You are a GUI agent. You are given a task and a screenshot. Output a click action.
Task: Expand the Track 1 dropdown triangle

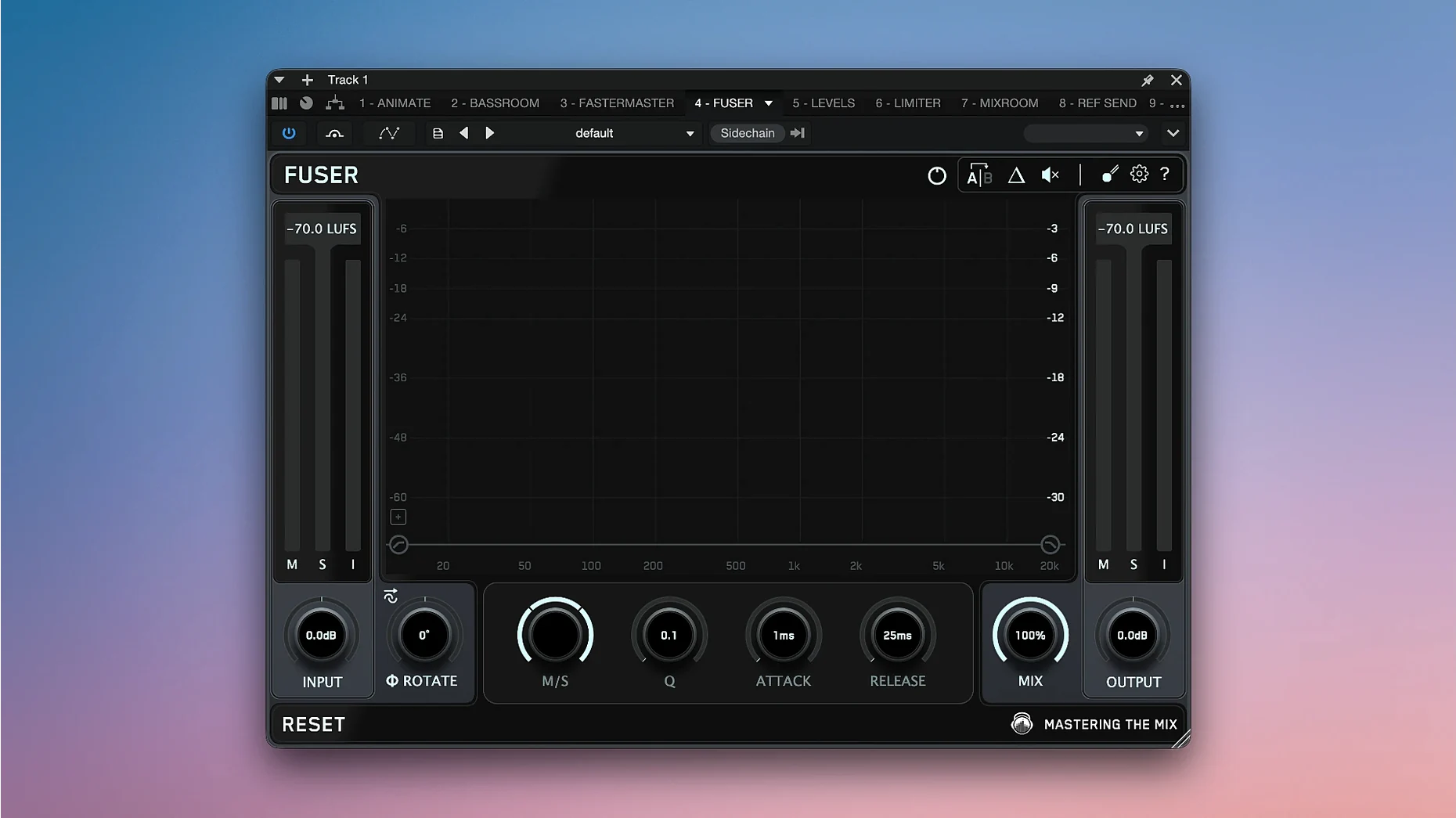279,80
